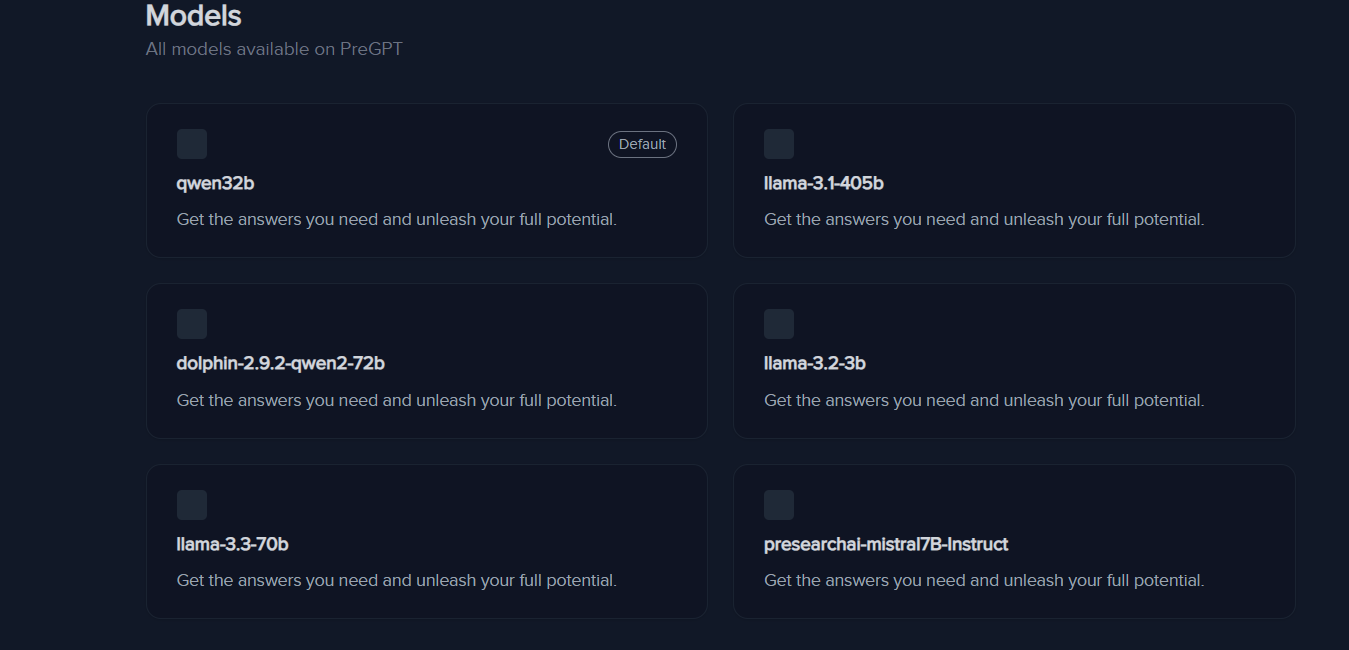Click the presearchai-mistral7B-Instruct model icon
Viewport: 1349px width, 650px height.
779,505
